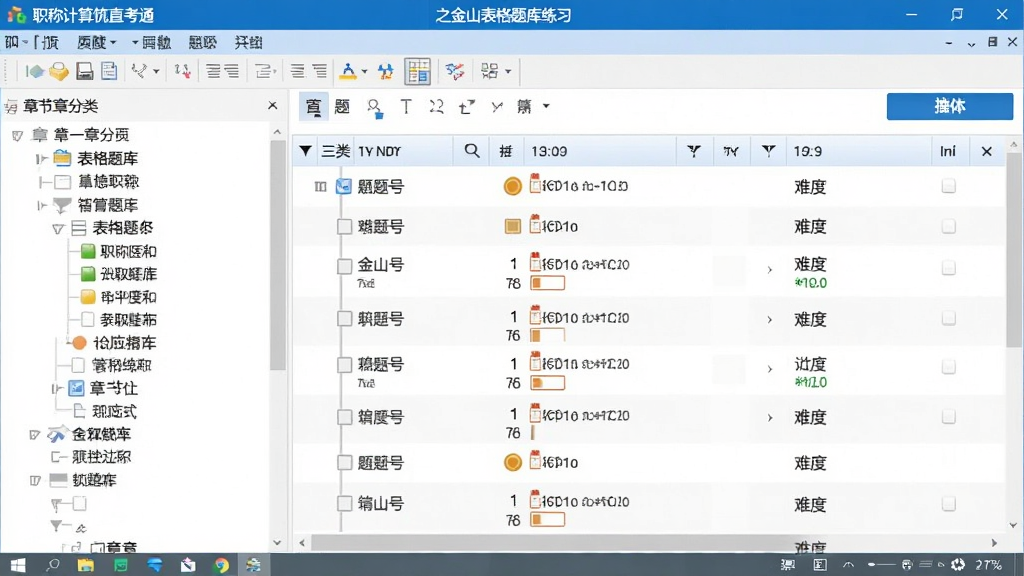Click the orange progress bar in 锖山号 row
Image resolution: width=1024 pixels, height=576 pixels.
coord(547,520)
